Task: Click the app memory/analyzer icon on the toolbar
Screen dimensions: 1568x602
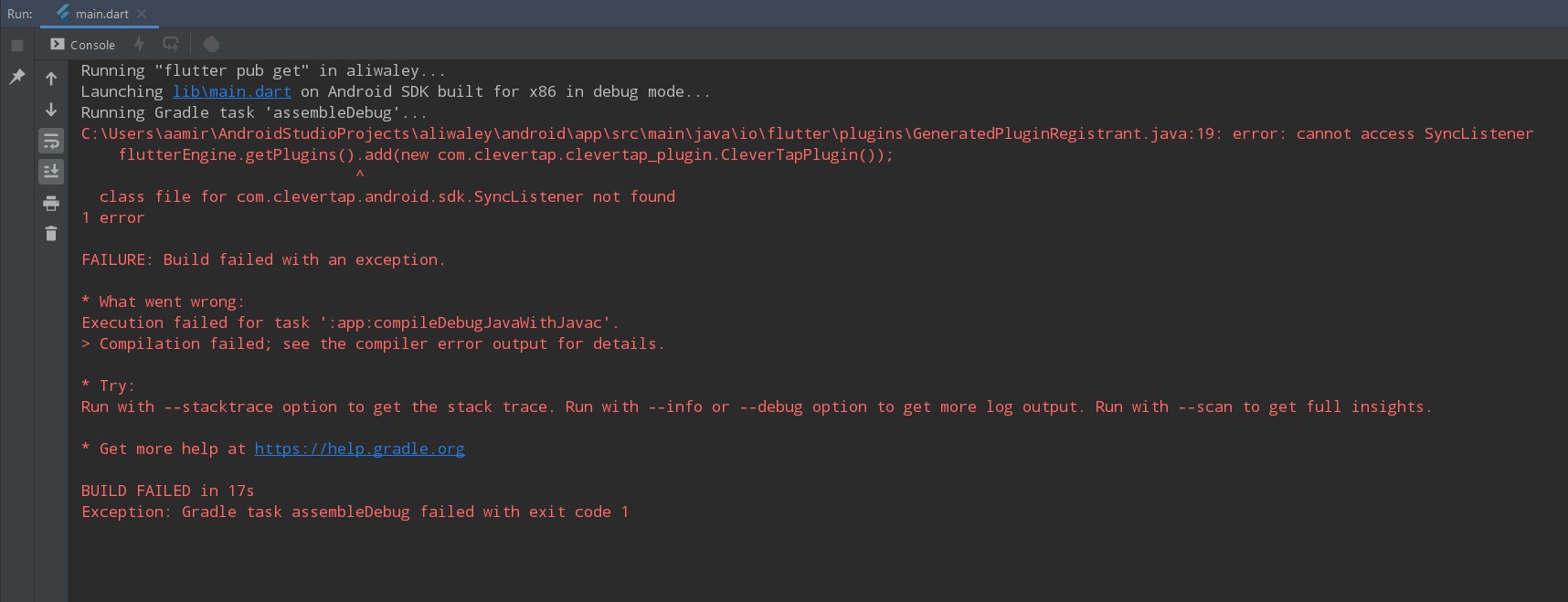Action: (x=210, y=44)
